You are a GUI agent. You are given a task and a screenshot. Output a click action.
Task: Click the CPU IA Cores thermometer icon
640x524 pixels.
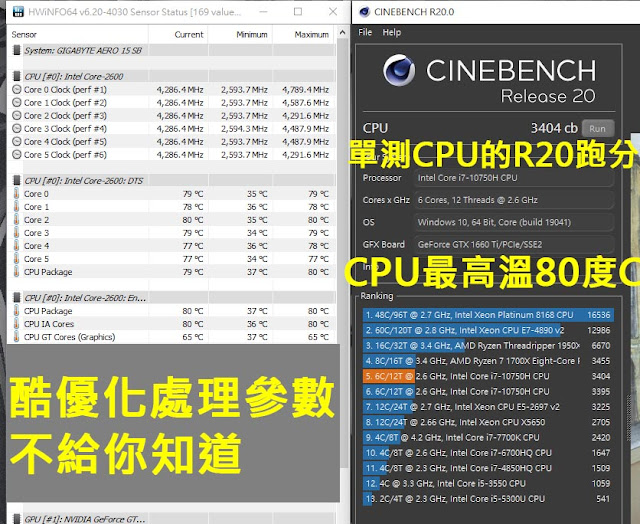click(16, 324)
